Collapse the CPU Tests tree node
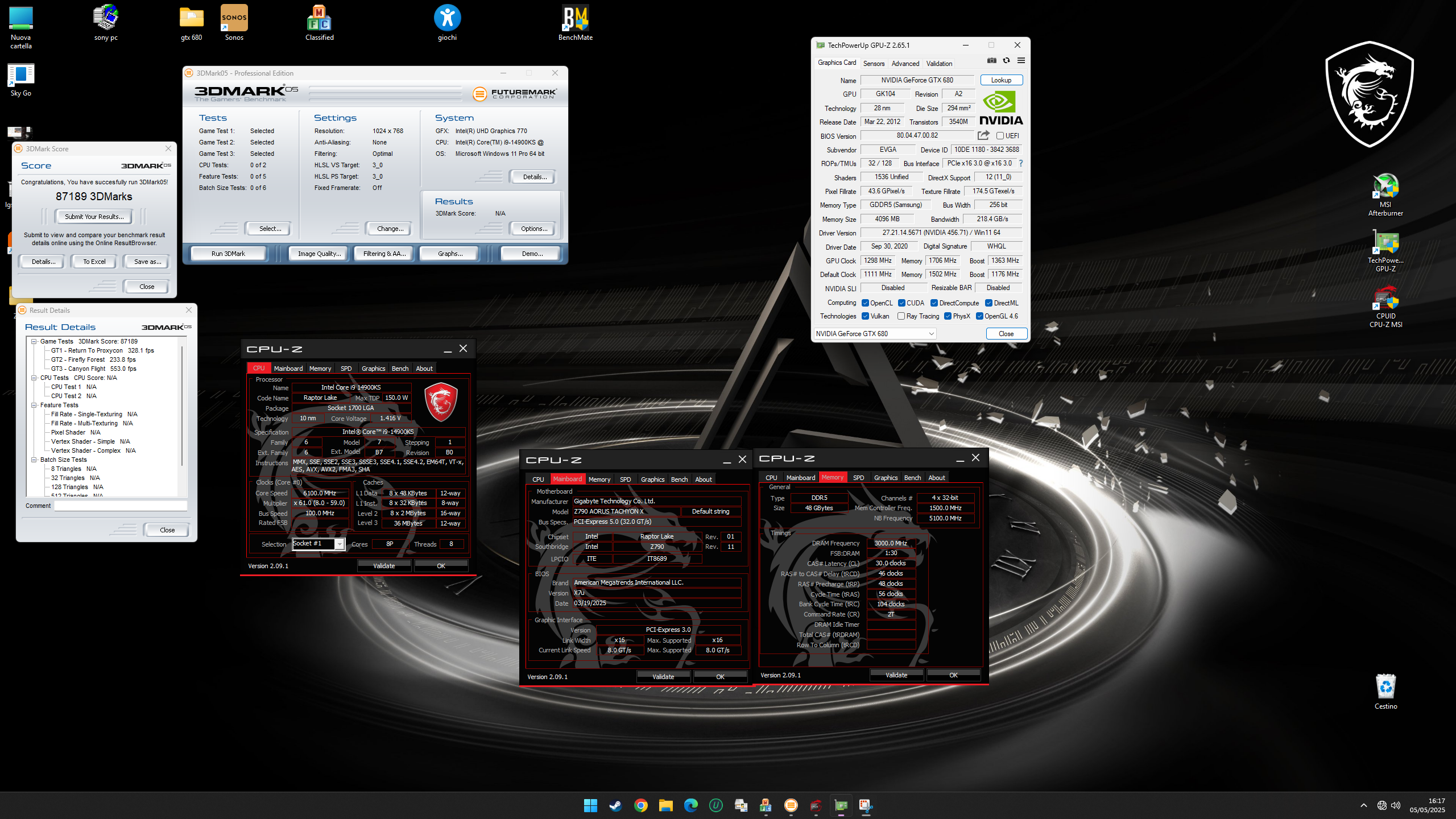Screen dimensions: 1456x819 pyautogui.click(x=34, y=378)
